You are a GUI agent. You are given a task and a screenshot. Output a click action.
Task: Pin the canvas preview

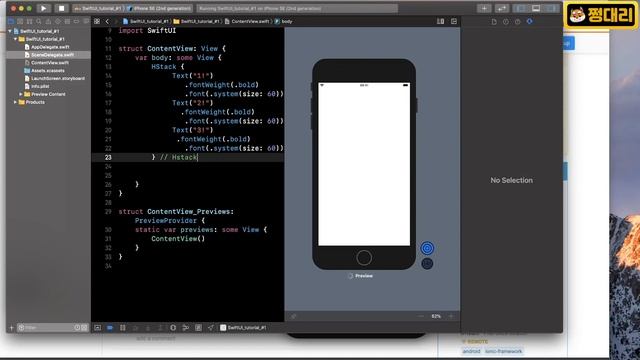(293, 316)
